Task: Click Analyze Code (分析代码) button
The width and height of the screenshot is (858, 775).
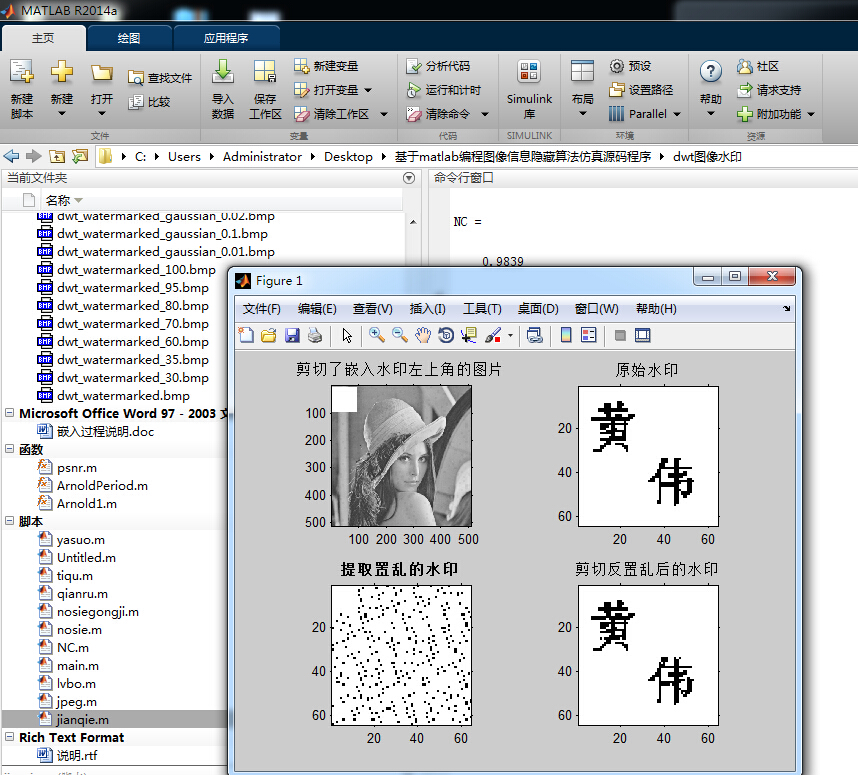Action: pos(438,66)
